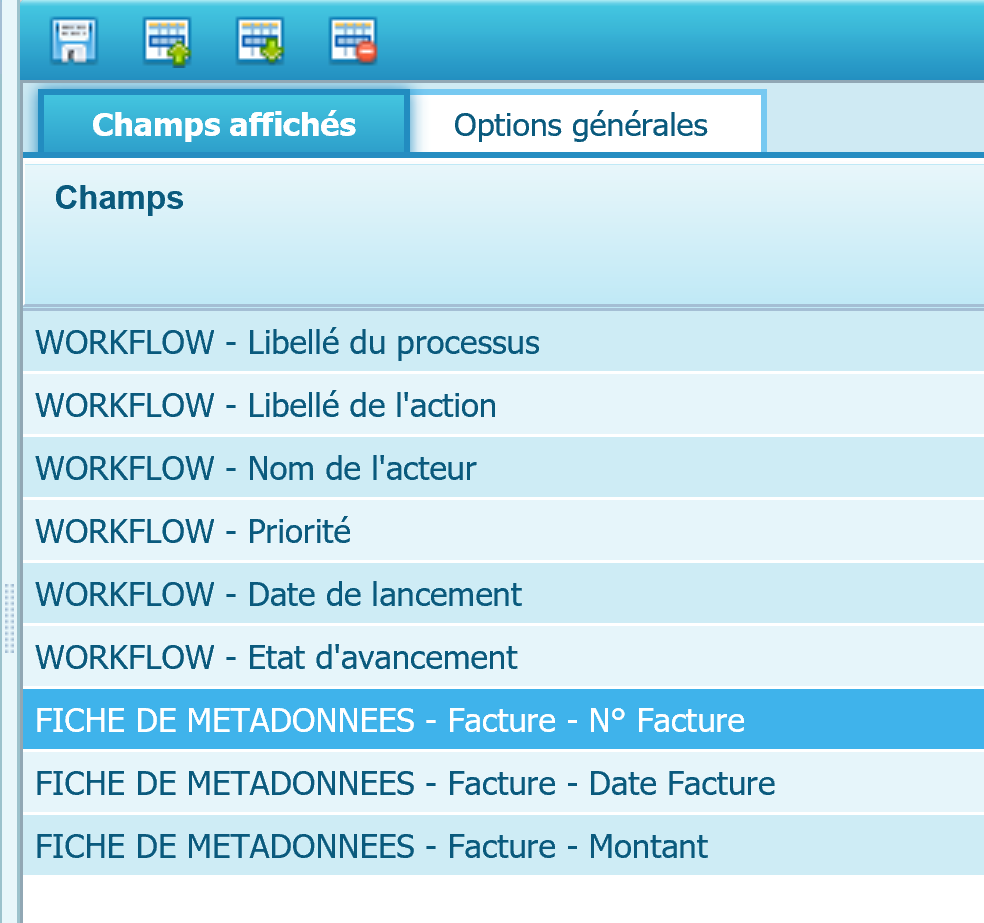The height and width of the screenshot is (923, 984).
Task: Select WORKFLOW - Nom de l'acteur row
Action: (256, 468)
